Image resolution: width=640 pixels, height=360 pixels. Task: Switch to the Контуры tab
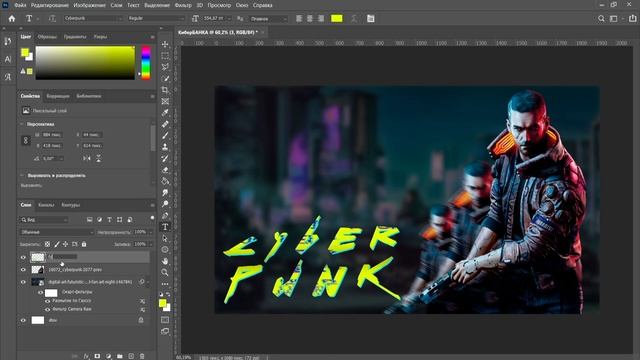tap(71, 205)
